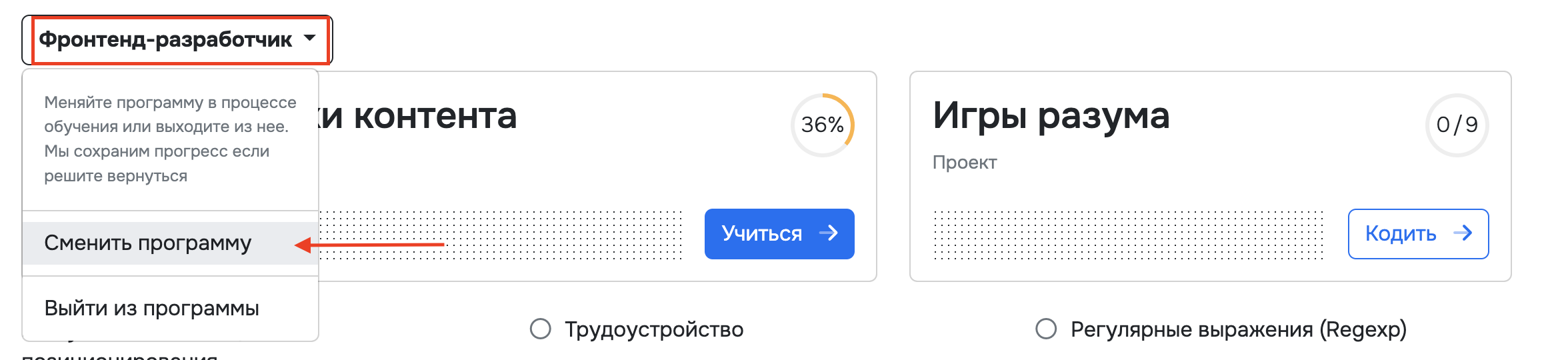This screenshot has height=360, width=1568.
Task: Click the Фронтенд-разработчик program name
Action: (165, 40)
